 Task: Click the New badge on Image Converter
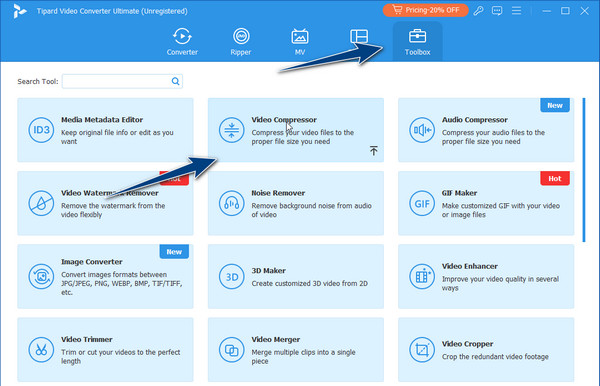pyautogui.click(x=174, y=252)
